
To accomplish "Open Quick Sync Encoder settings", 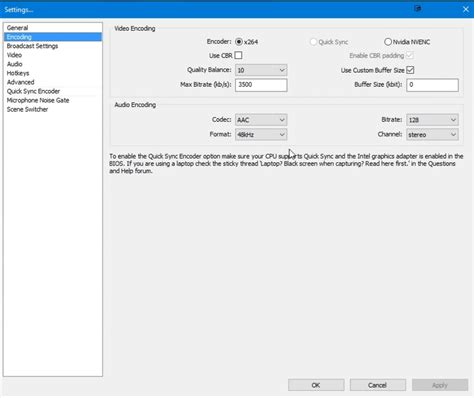I will click(x=53, y=91).
